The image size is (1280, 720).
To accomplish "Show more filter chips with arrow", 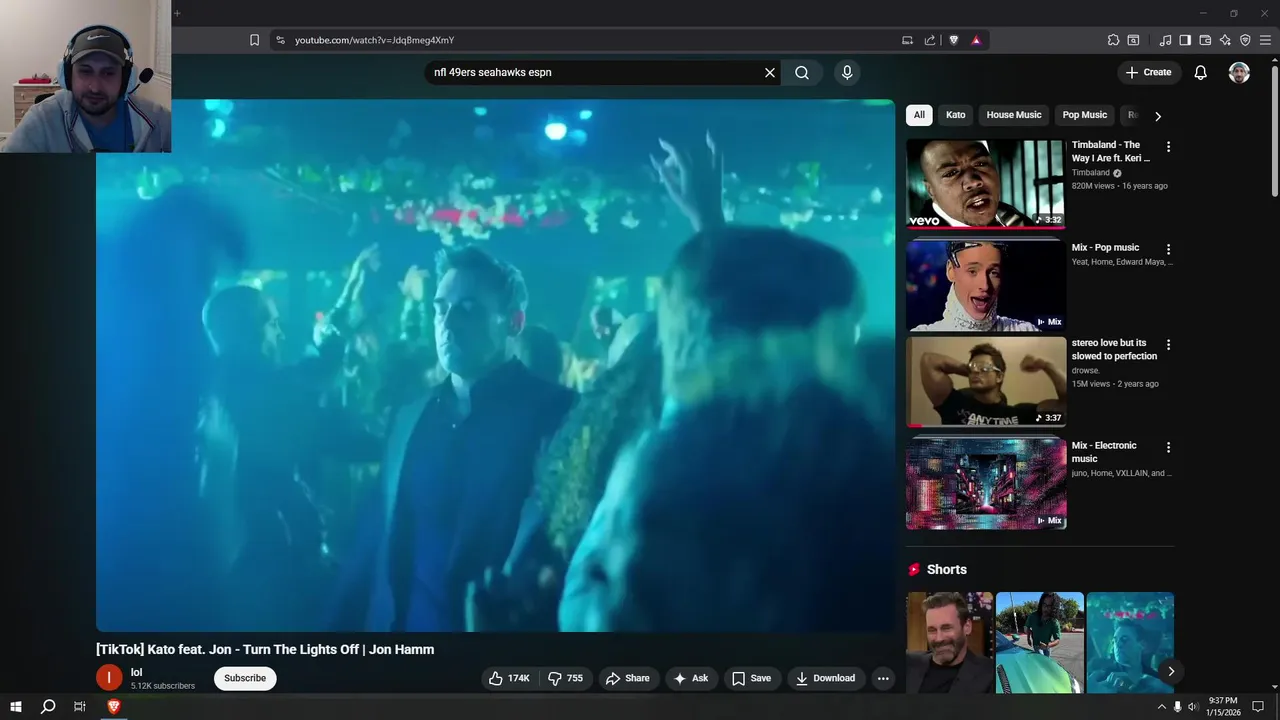I will click(1158, 116).
